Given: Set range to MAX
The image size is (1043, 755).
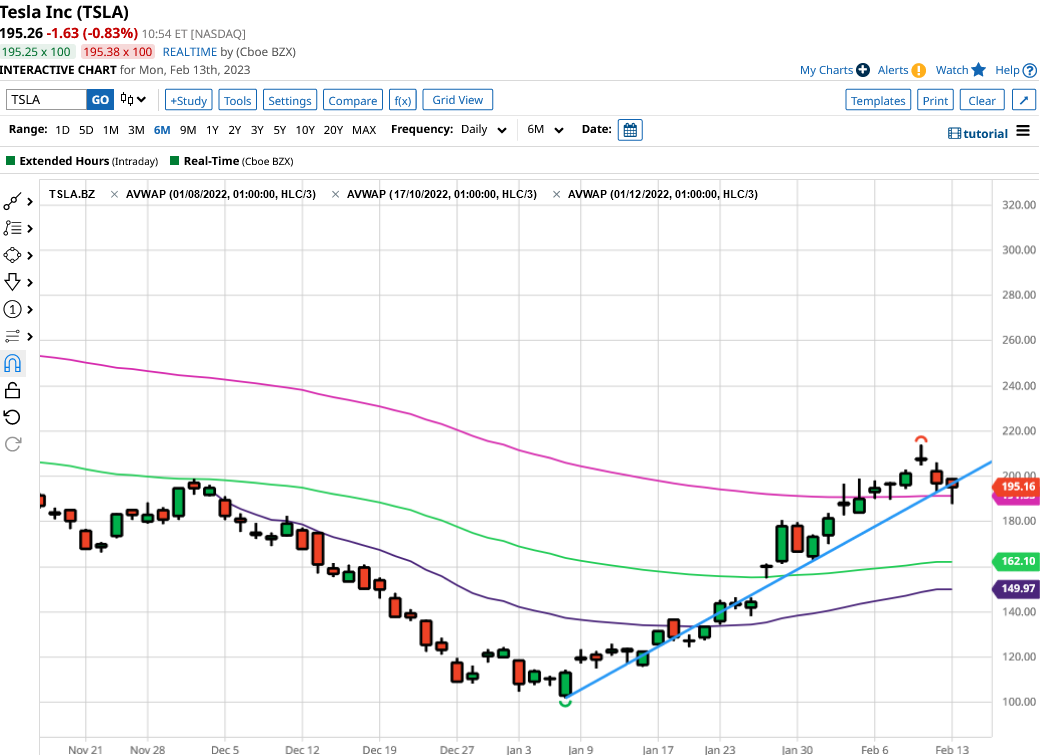Looking at the screenshot, I should 364,130.
